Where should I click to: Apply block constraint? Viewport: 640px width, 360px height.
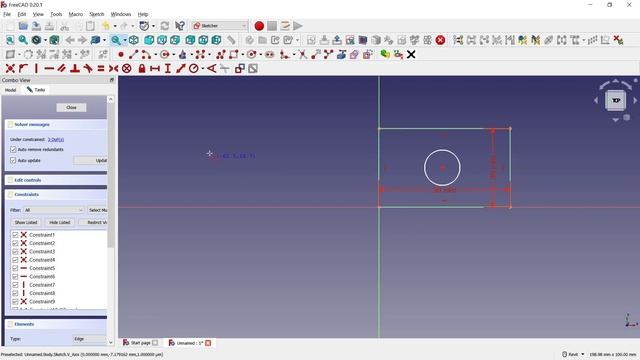pyautogui.click(x=127, y=69)
